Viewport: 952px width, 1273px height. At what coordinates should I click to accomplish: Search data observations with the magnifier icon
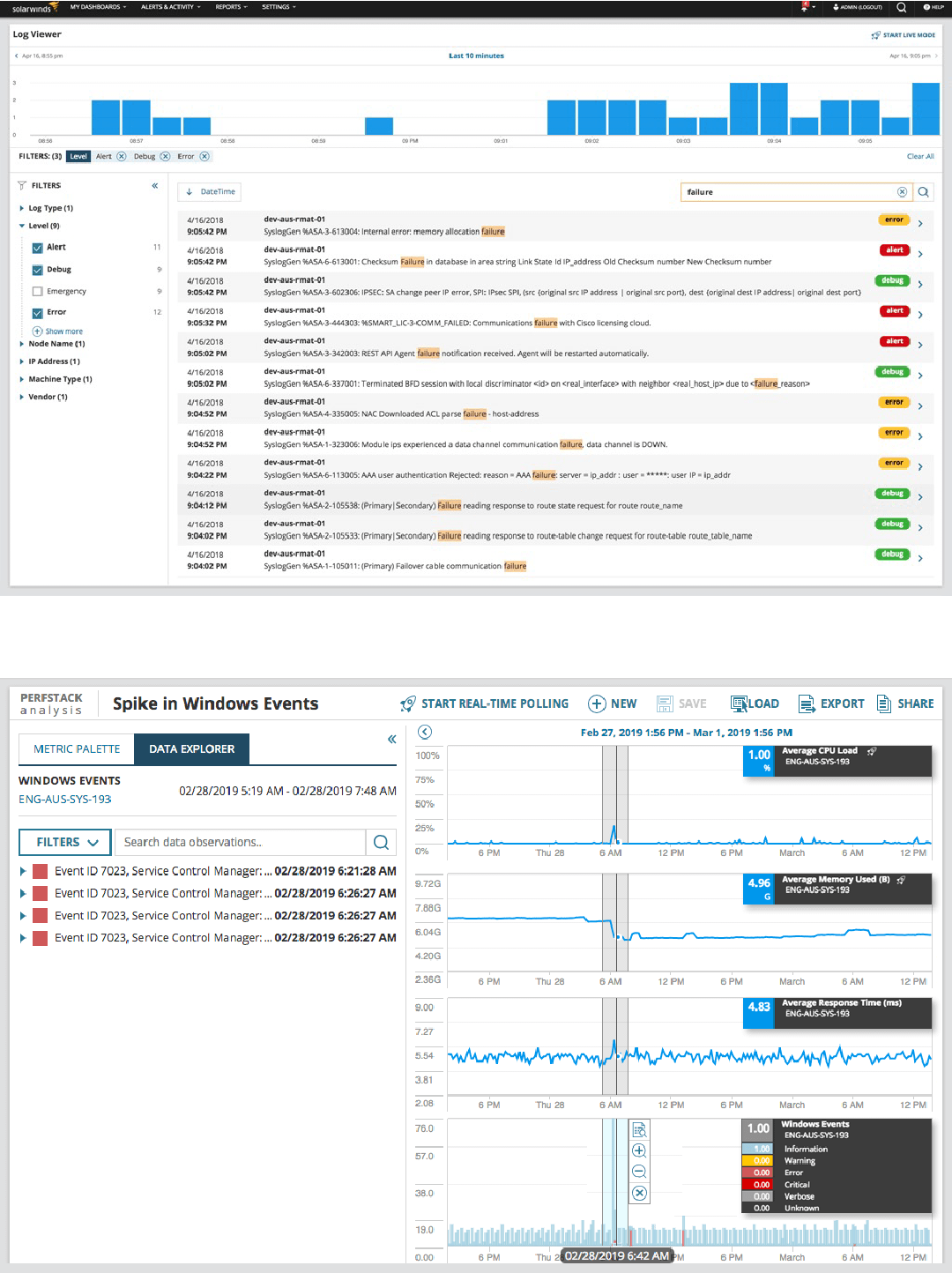click(381, 842)
